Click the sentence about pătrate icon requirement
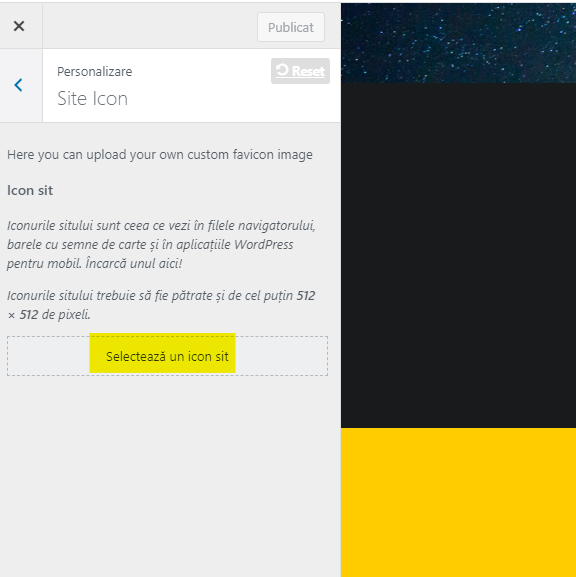 click(x=161, y=305)
